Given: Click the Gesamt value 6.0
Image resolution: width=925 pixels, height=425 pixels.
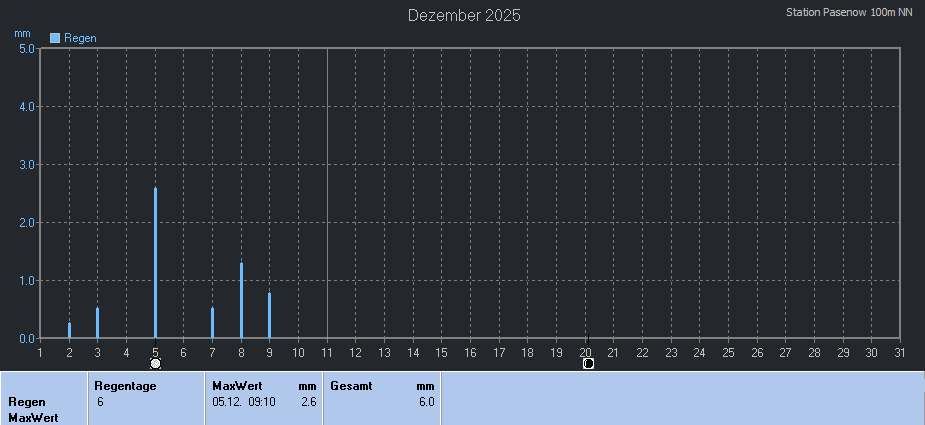Looking at the screenshot, I should 426,402.
